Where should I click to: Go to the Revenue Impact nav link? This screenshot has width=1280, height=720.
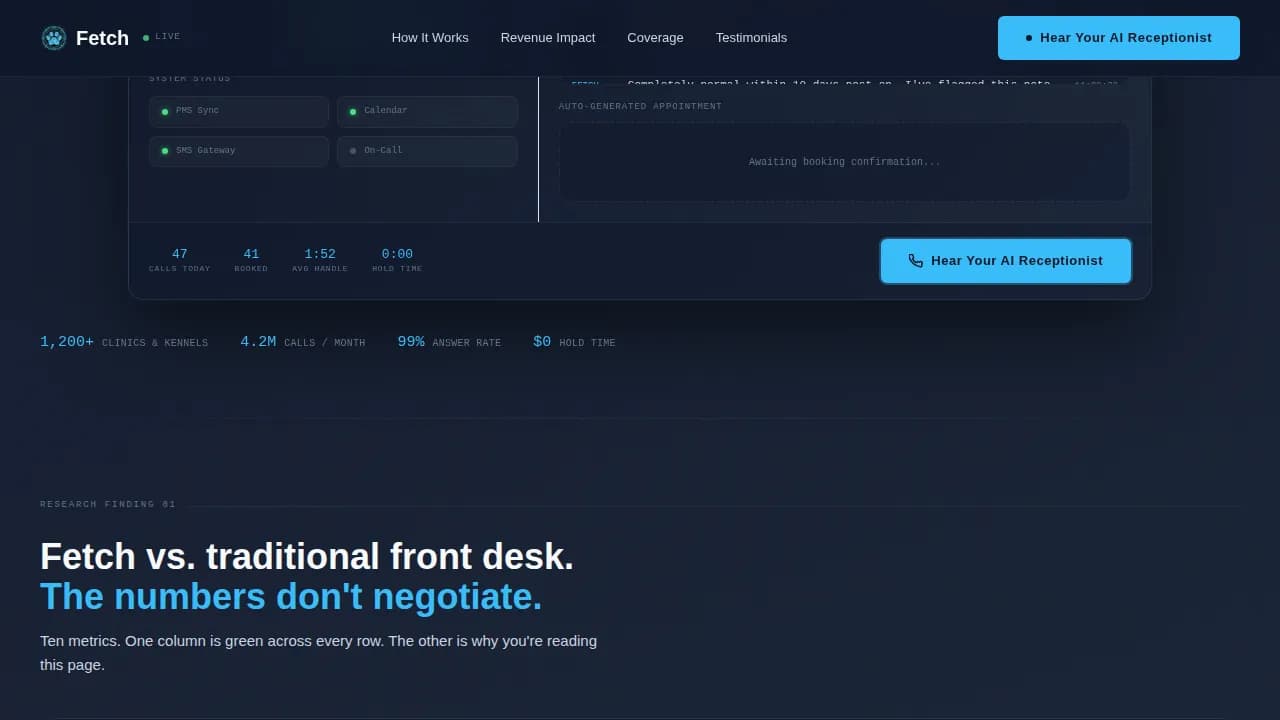click(x=548, y=38)
